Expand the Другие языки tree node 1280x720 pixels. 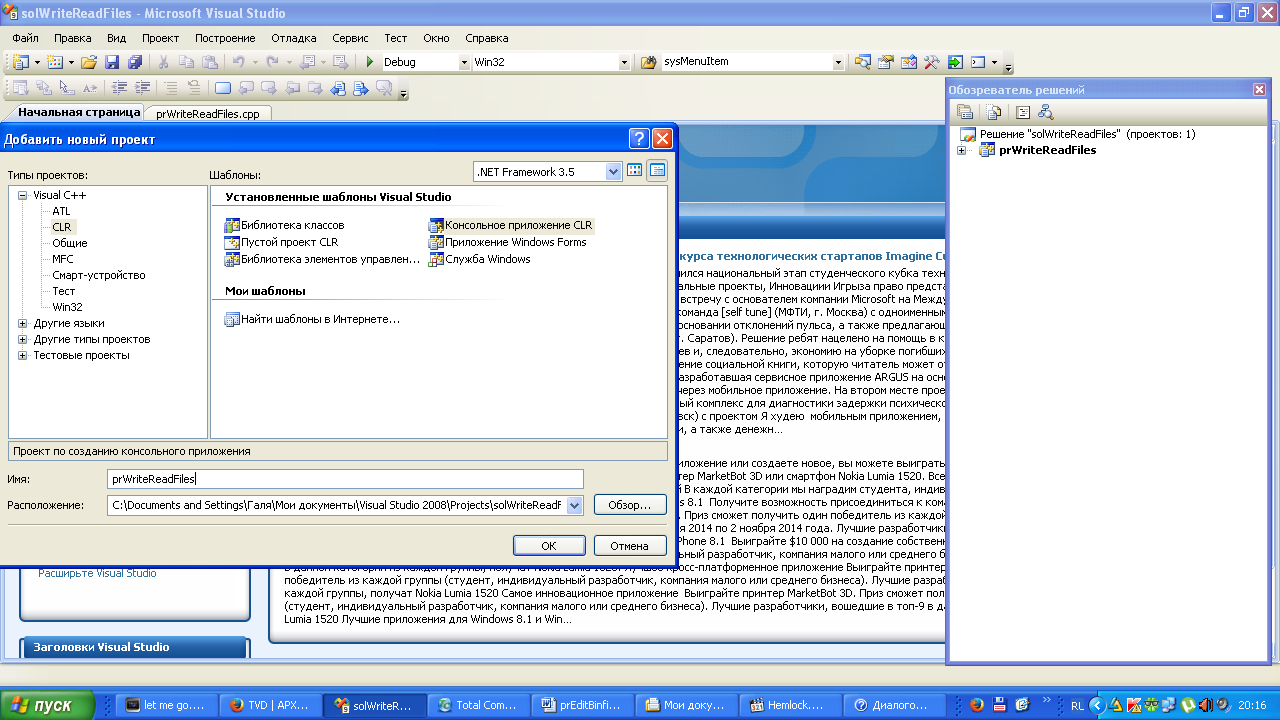(x=22, y=323)
